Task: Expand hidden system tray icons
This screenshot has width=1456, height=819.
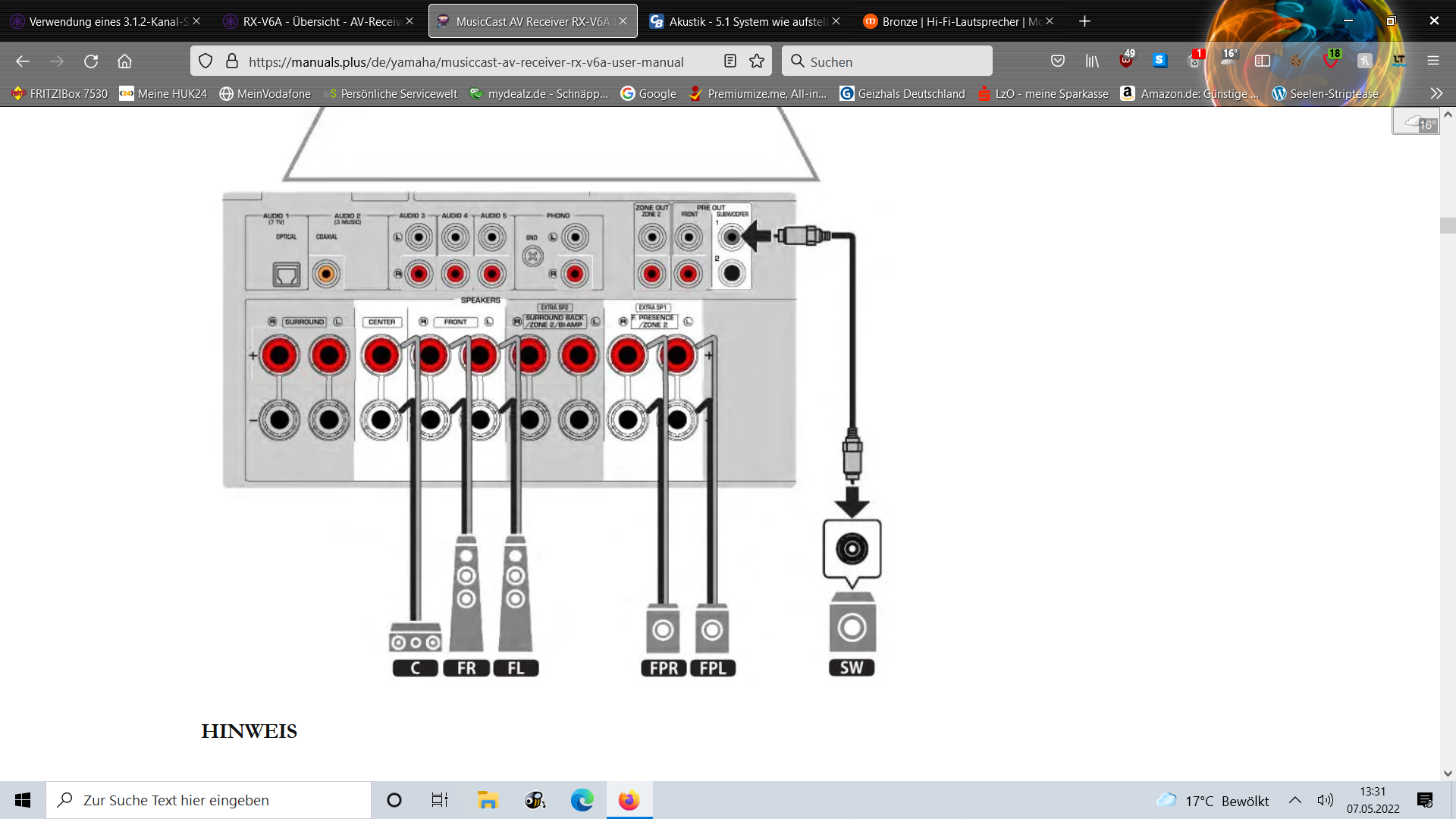Action: (1295, 800)
